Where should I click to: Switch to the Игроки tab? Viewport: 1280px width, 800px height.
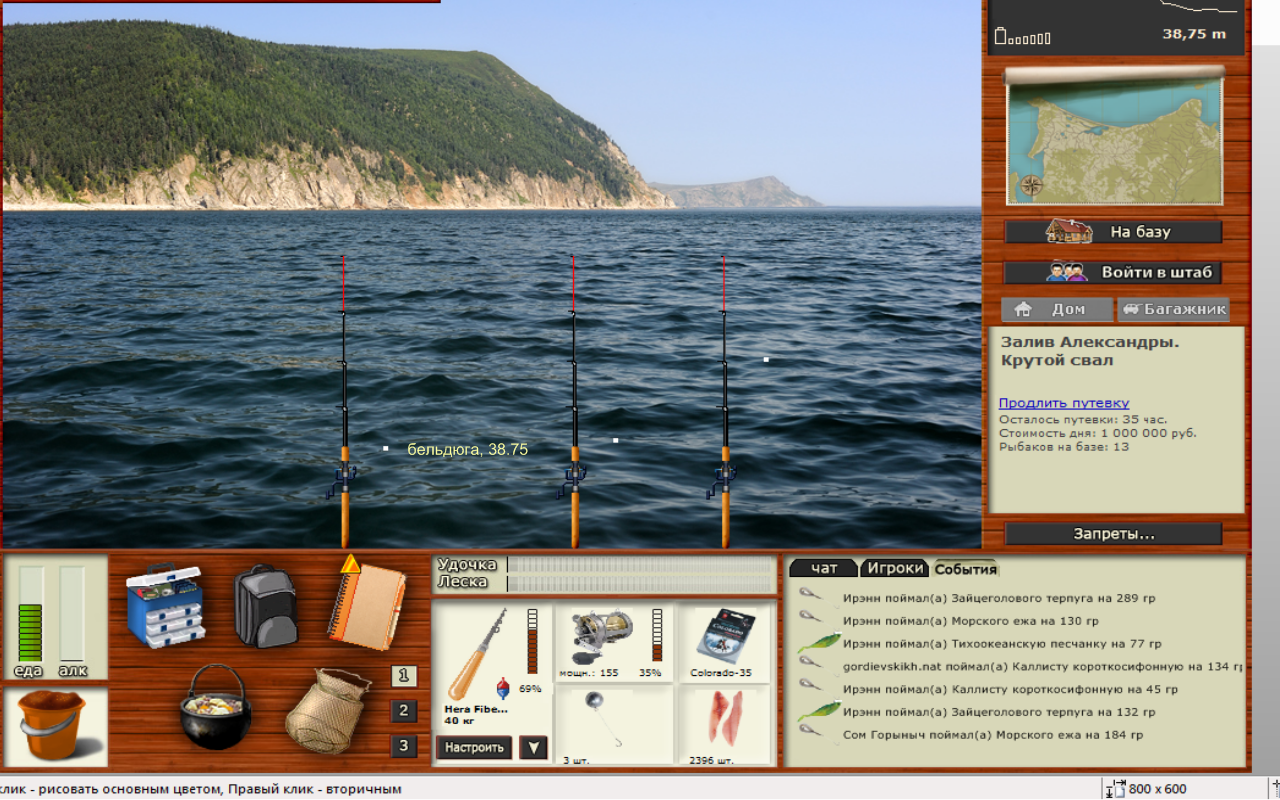pos(894,568)
